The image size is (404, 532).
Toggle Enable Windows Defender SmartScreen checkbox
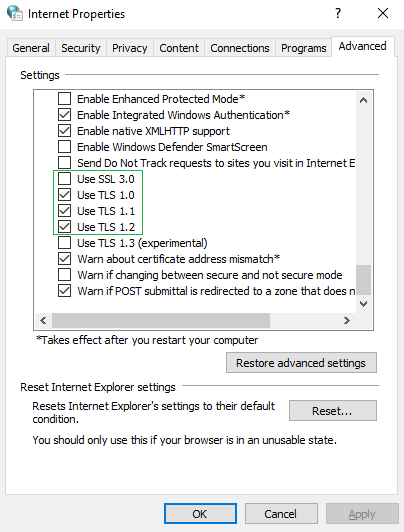click(64, 147)
